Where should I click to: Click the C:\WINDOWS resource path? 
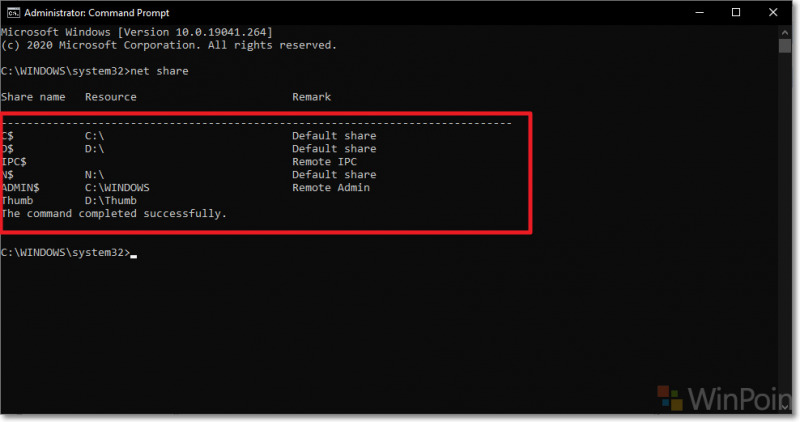pos(117,188)
